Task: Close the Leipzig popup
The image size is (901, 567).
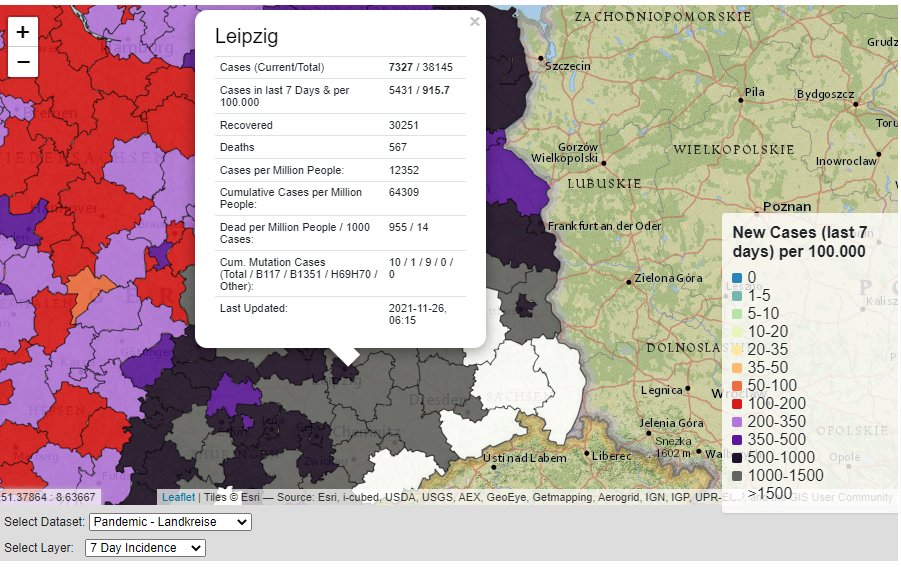Action: point(475,22)
